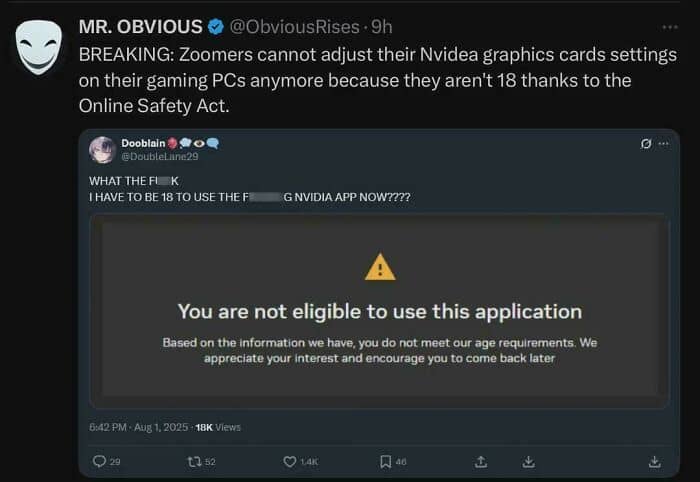Click the Grok icon on quoted tweet
Viewport: 700px width, 482px height.
[x=647, y=144]
